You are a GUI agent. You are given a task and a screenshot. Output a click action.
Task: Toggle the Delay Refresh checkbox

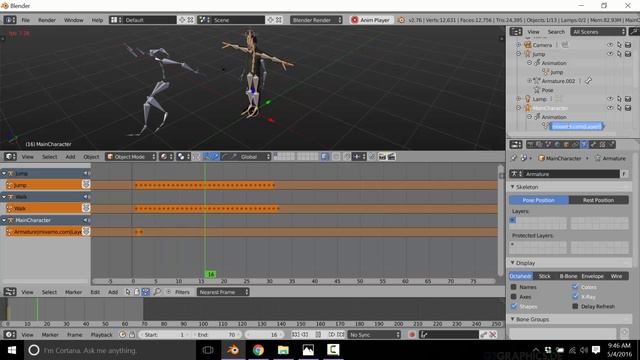(575, 306)
